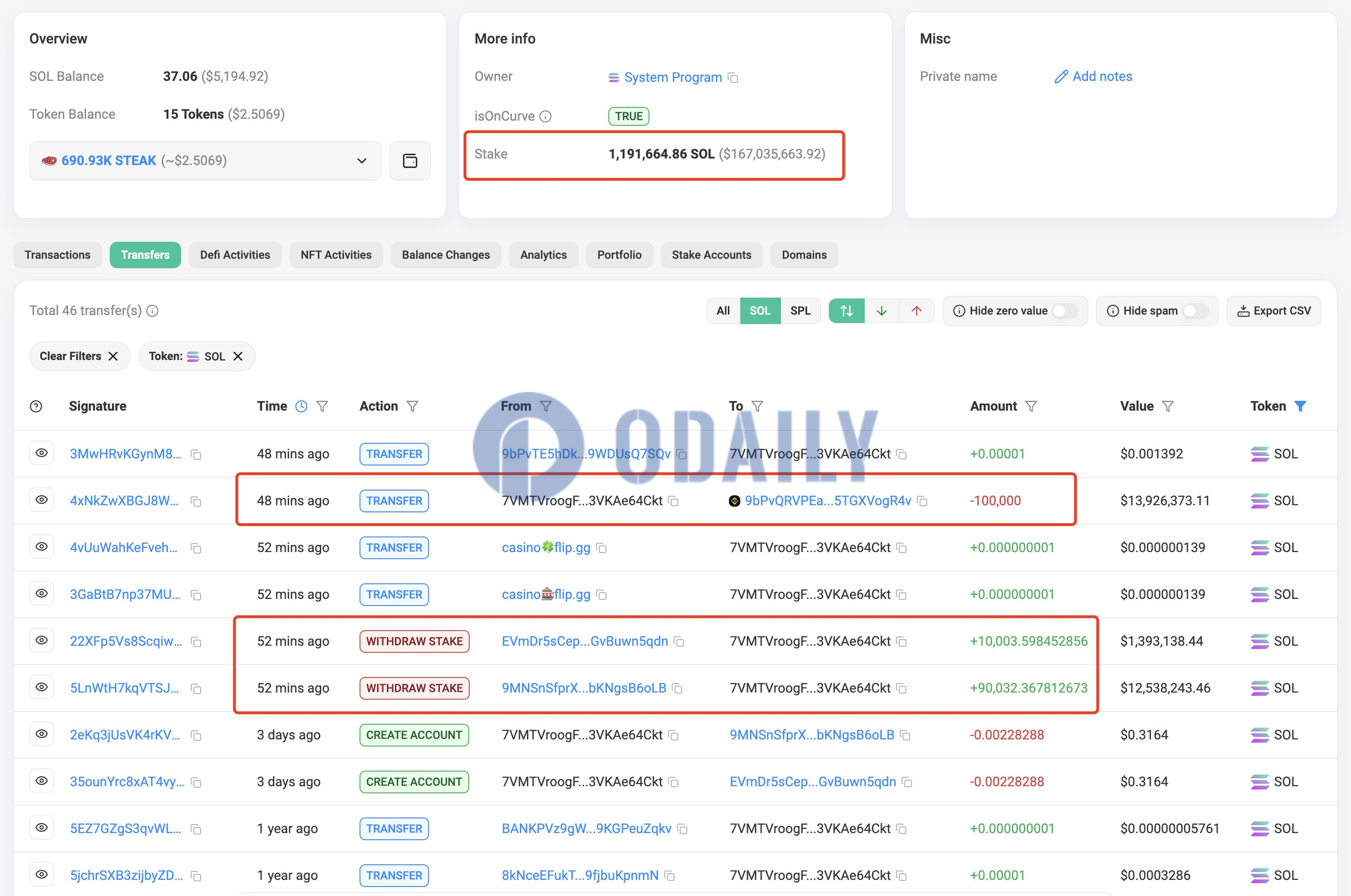This screenshot has height=896, width=1351.
Task: Open the casino flip.gg clover sender link
Action: [545, 547]
